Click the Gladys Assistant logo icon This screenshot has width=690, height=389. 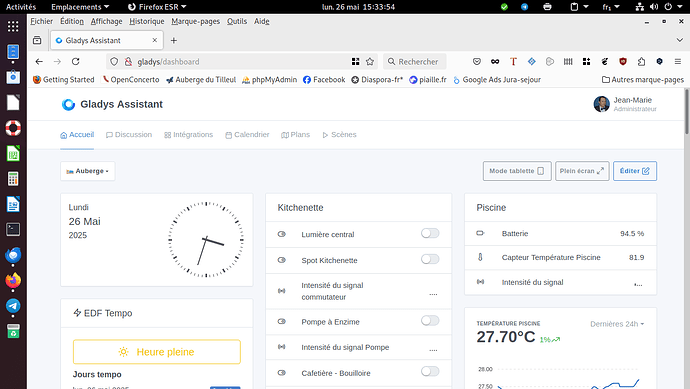(x=68, y=104)
